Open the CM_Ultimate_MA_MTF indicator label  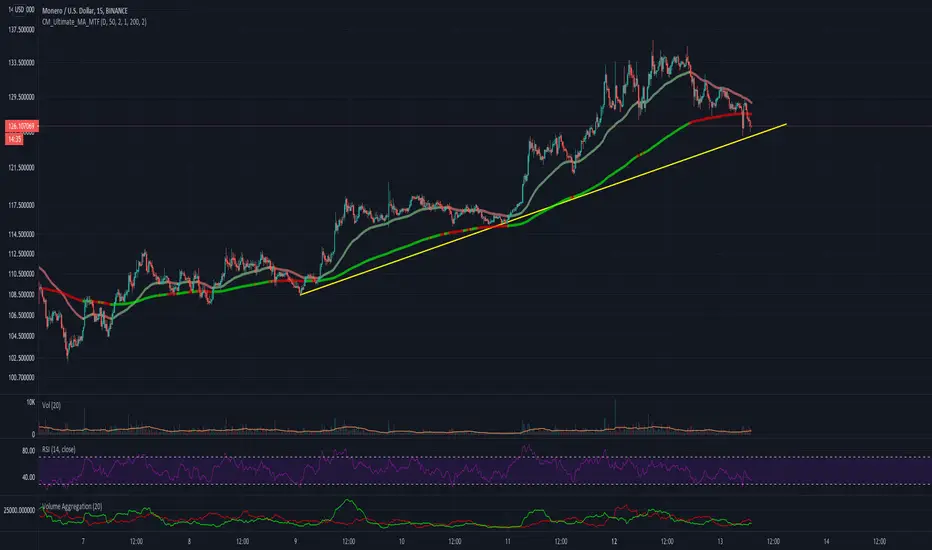coord(94,22)
